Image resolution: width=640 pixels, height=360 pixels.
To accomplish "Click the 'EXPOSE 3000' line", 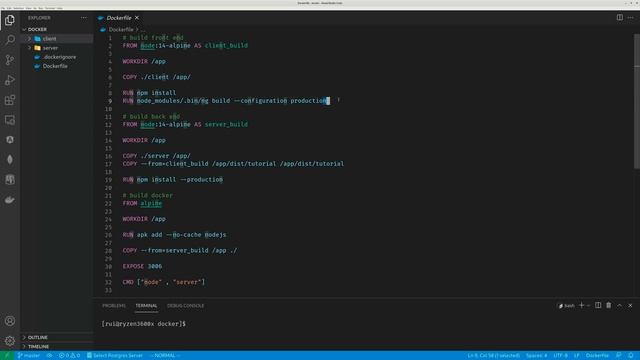I will [142, 266].
